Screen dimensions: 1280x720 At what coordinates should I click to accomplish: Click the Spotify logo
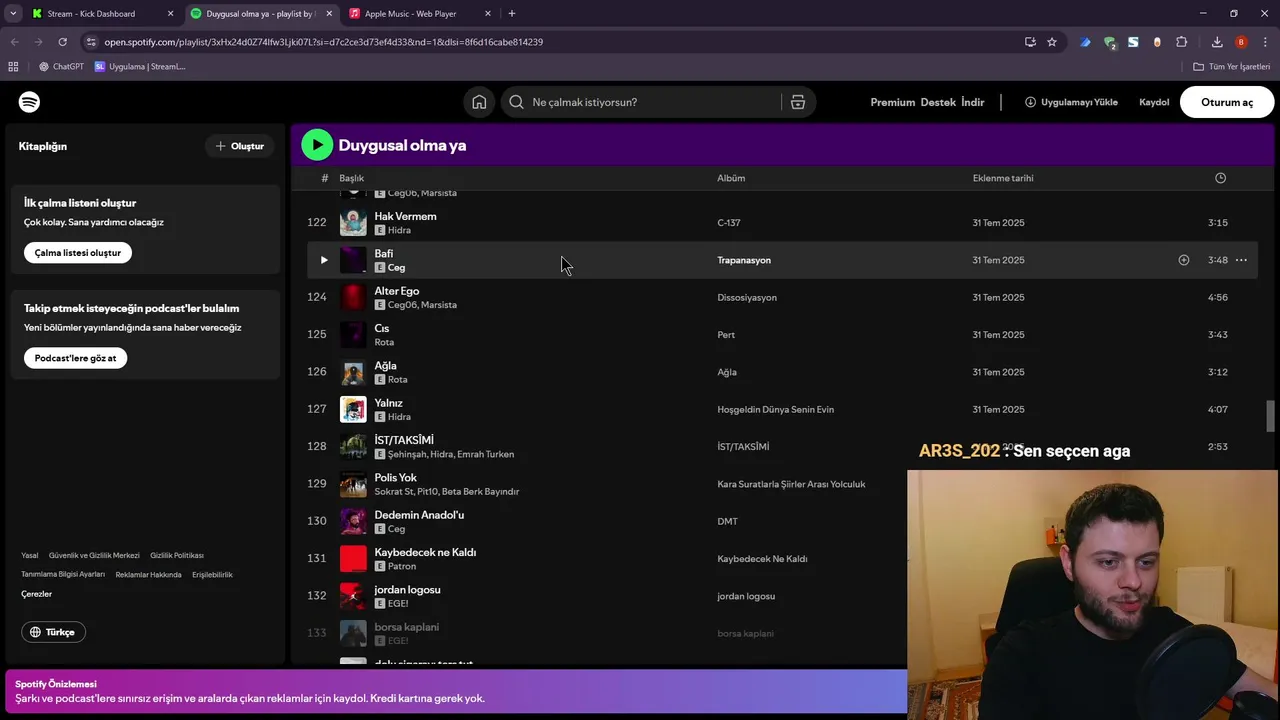click(x=29, y=102)
